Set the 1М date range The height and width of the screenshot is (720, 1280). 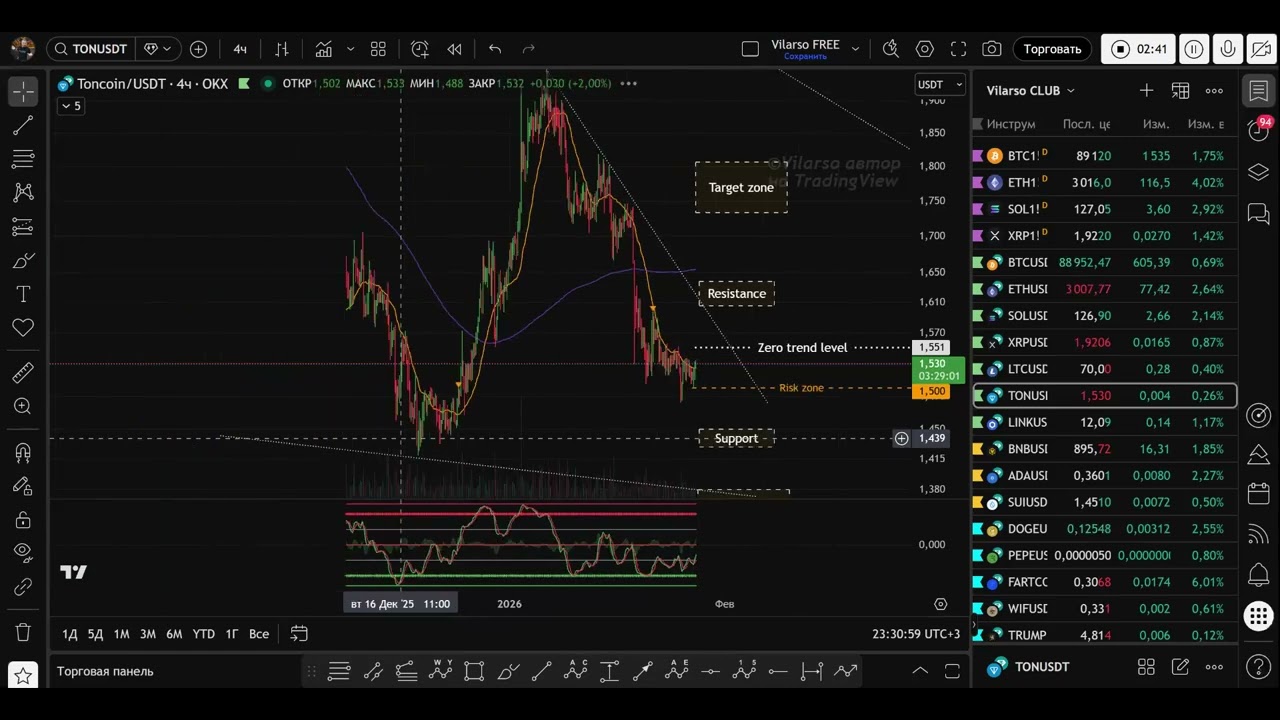(x=121, y=634)
